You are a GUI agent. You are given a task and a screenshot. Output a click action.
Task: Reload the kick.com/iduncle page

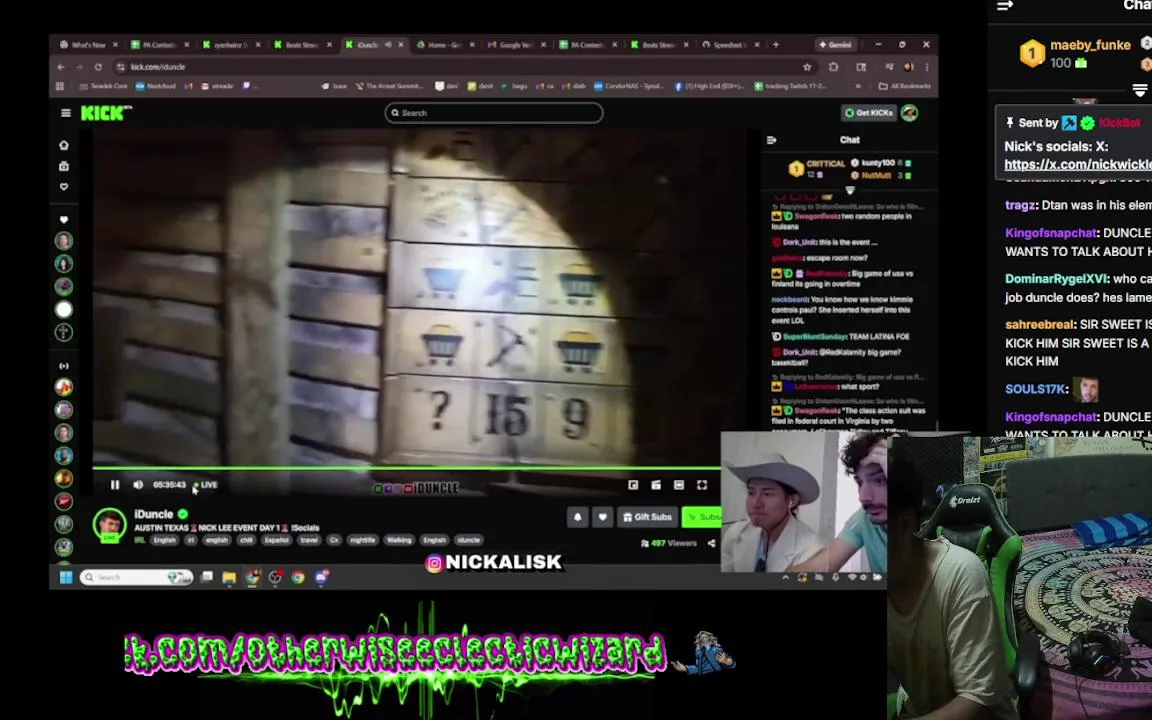98,67
